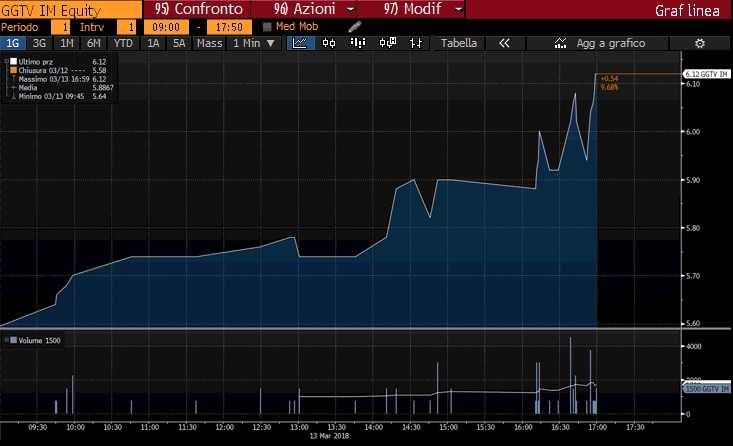733x446 pixels.
Task: Select the fourth chart style icon
Action: point(388,43)
